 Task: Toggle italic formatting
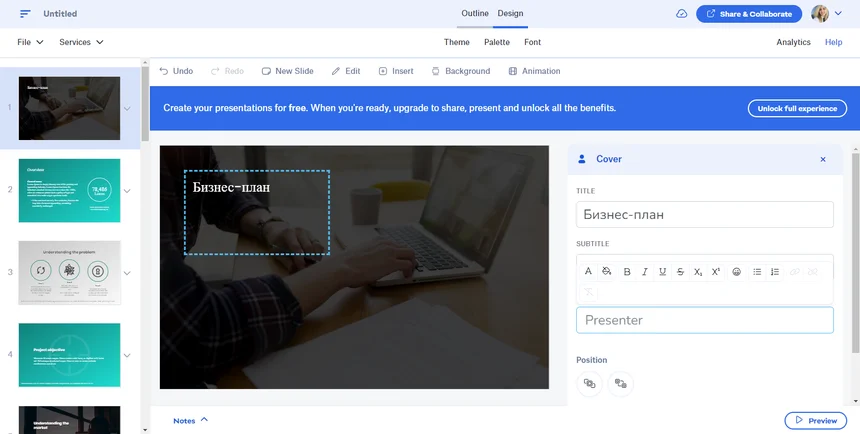644,272
